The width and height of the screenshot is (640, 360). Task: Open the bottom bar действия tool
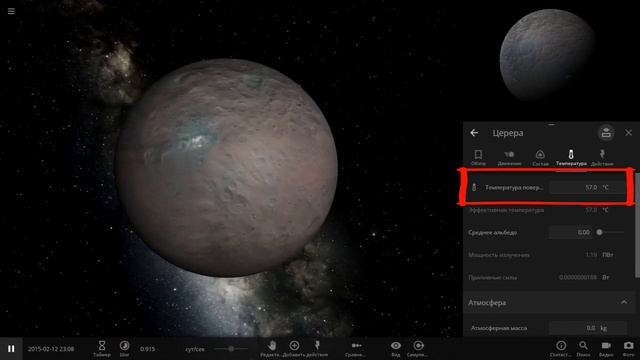(x=317, y=349)
